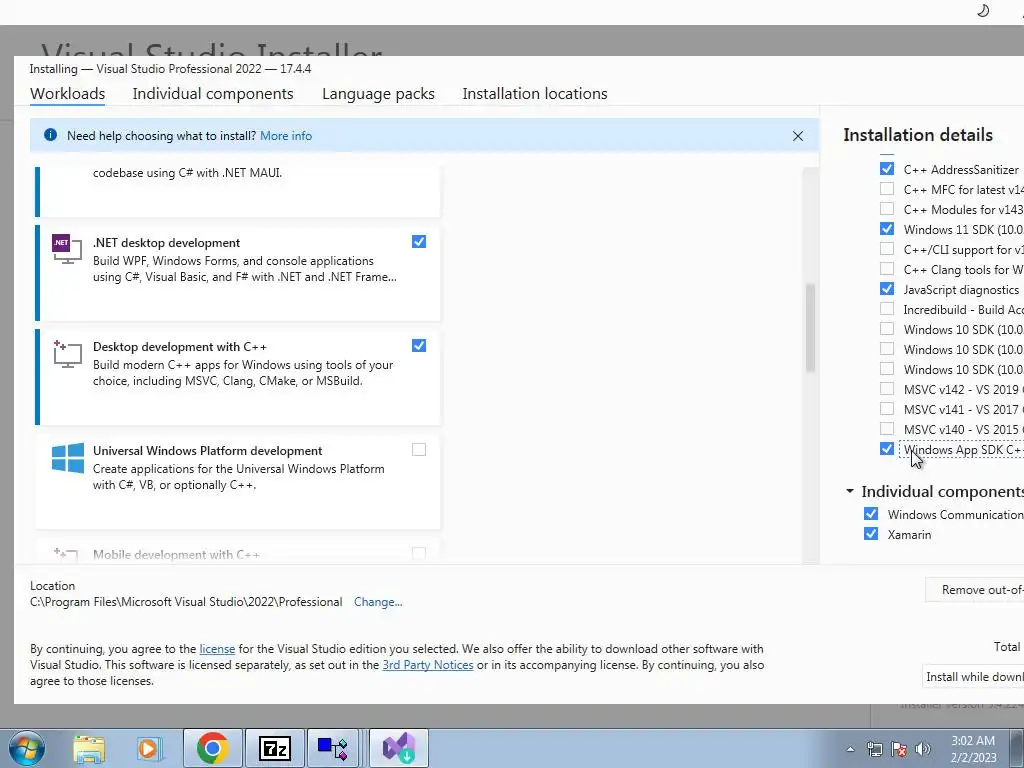The image size is (1024, 768).
Task: Uncheck Xamarin individual component
Action: pos(871,534)
